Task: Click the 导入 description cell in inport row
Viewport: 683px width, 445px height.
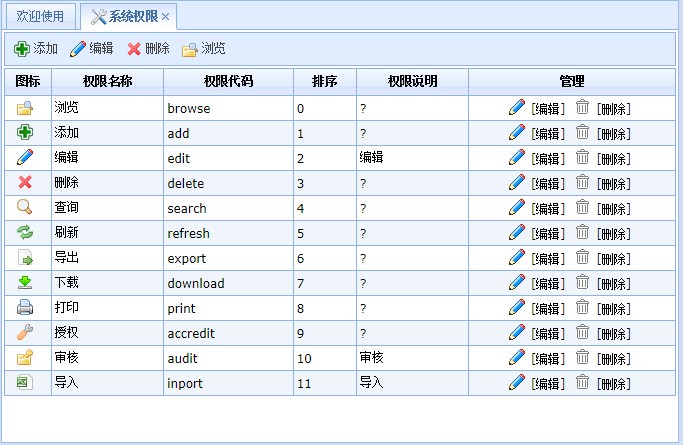Action: pos(413,383)
